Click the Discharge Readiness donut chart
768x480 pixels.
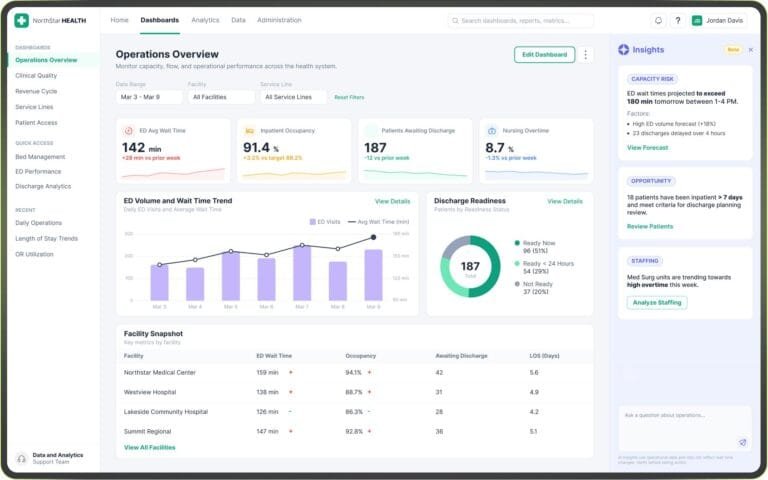[470, 266]
